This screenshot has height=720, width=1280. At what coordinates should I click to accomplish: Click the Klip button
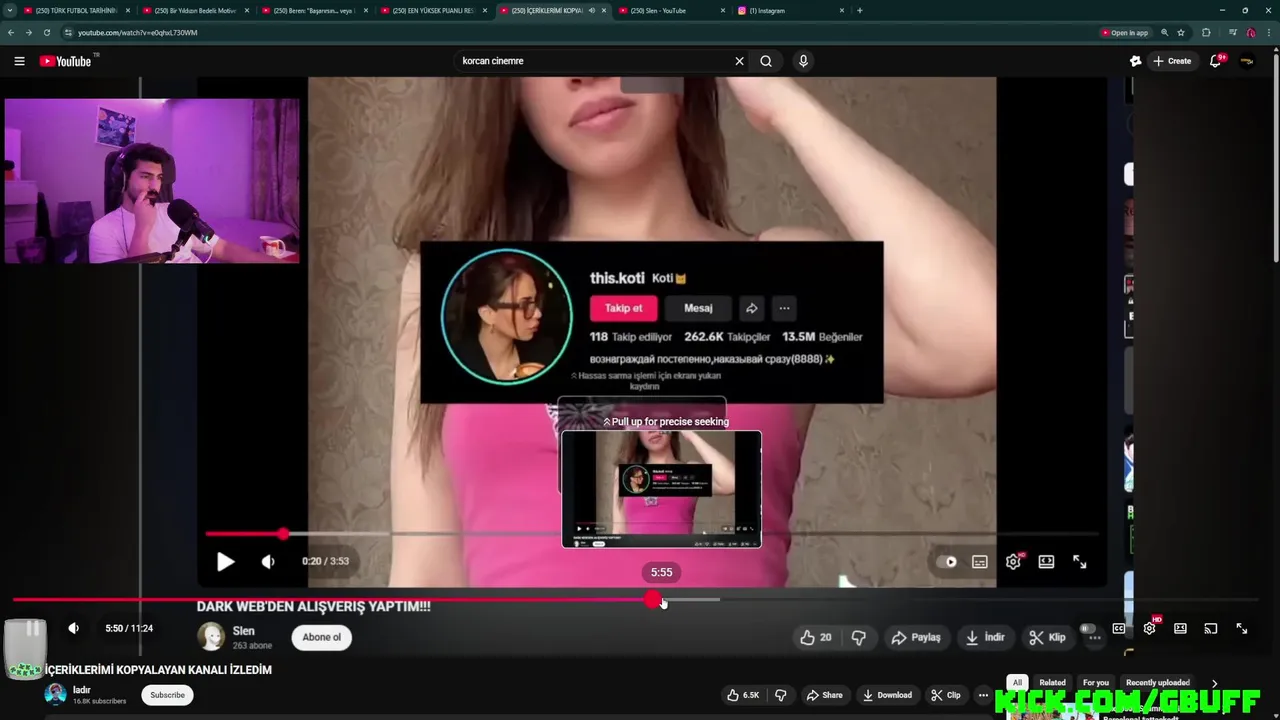(x=1048, y=637)
